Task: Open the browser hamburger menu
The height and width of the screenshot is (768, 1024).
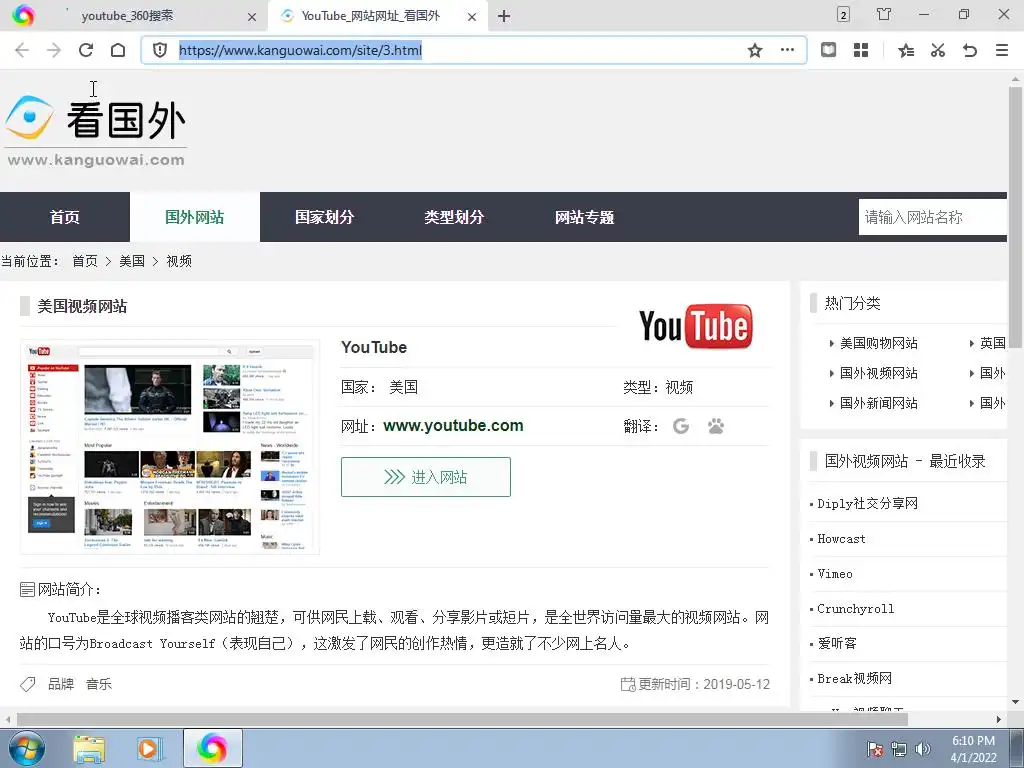Action: click(1002, 50)
